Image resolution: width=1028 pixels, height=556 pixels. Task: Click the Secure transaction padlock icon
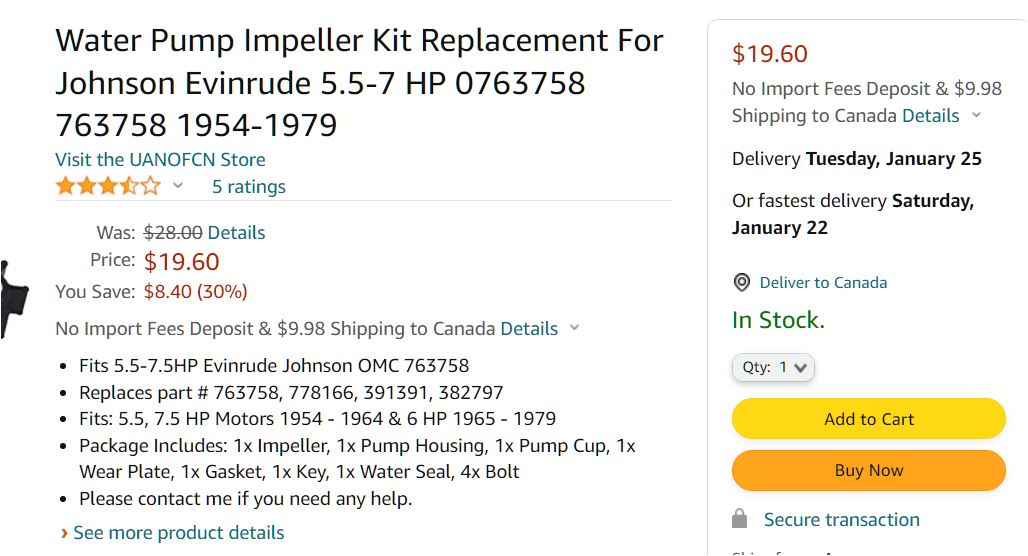pos(740,519)
